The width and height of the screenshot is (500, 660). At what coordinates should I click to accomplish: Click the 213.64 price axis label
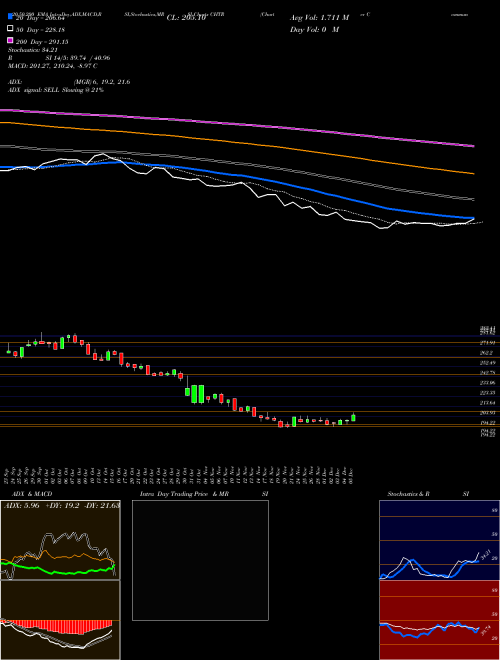tap(488, 403)
